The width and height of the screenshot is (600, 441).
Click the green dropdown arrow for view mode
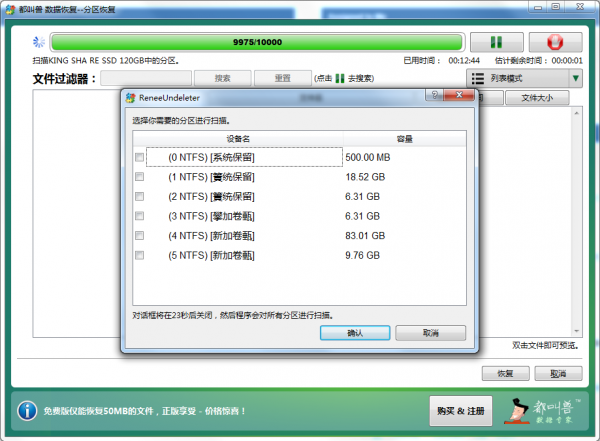click(575, 78)
